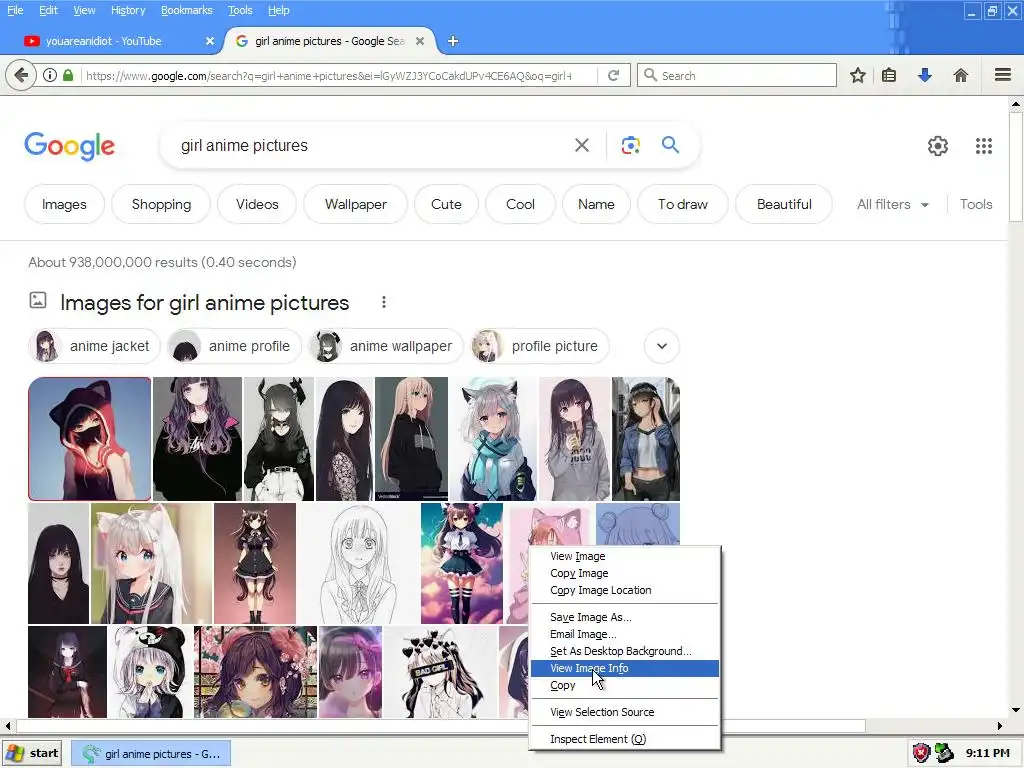Screen dimensions: 1024x768
Task: Bookmark this page with star icon
Action: [x=857, y=75]
